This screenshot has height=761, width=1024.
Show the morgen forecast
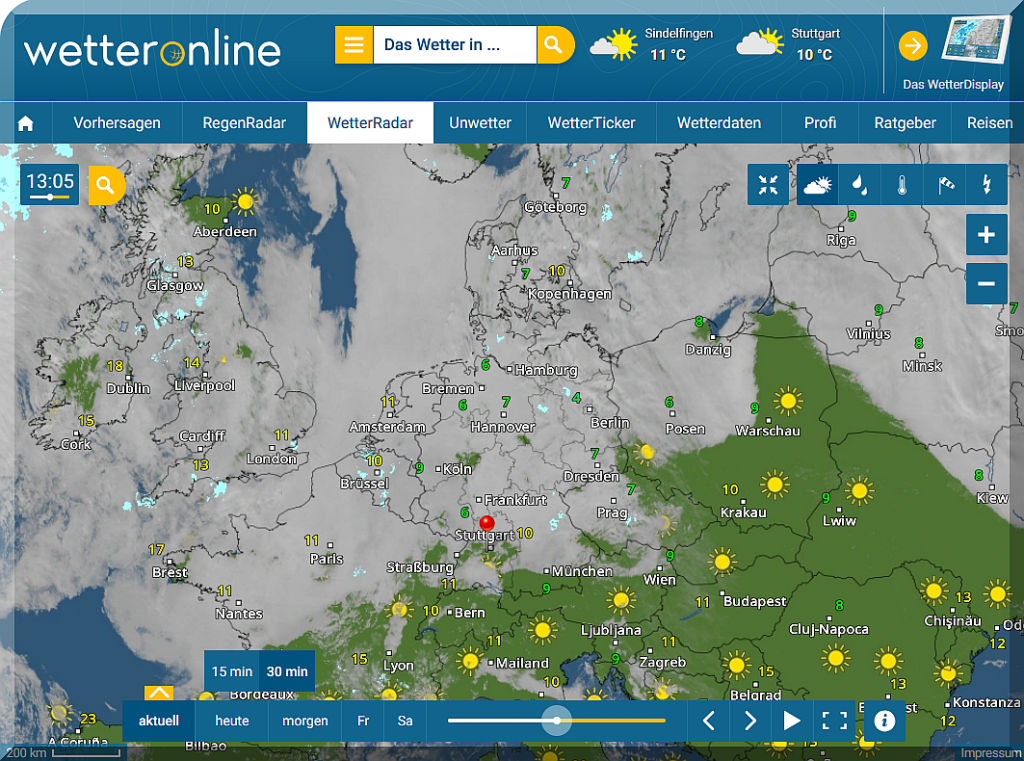(305, 720)
